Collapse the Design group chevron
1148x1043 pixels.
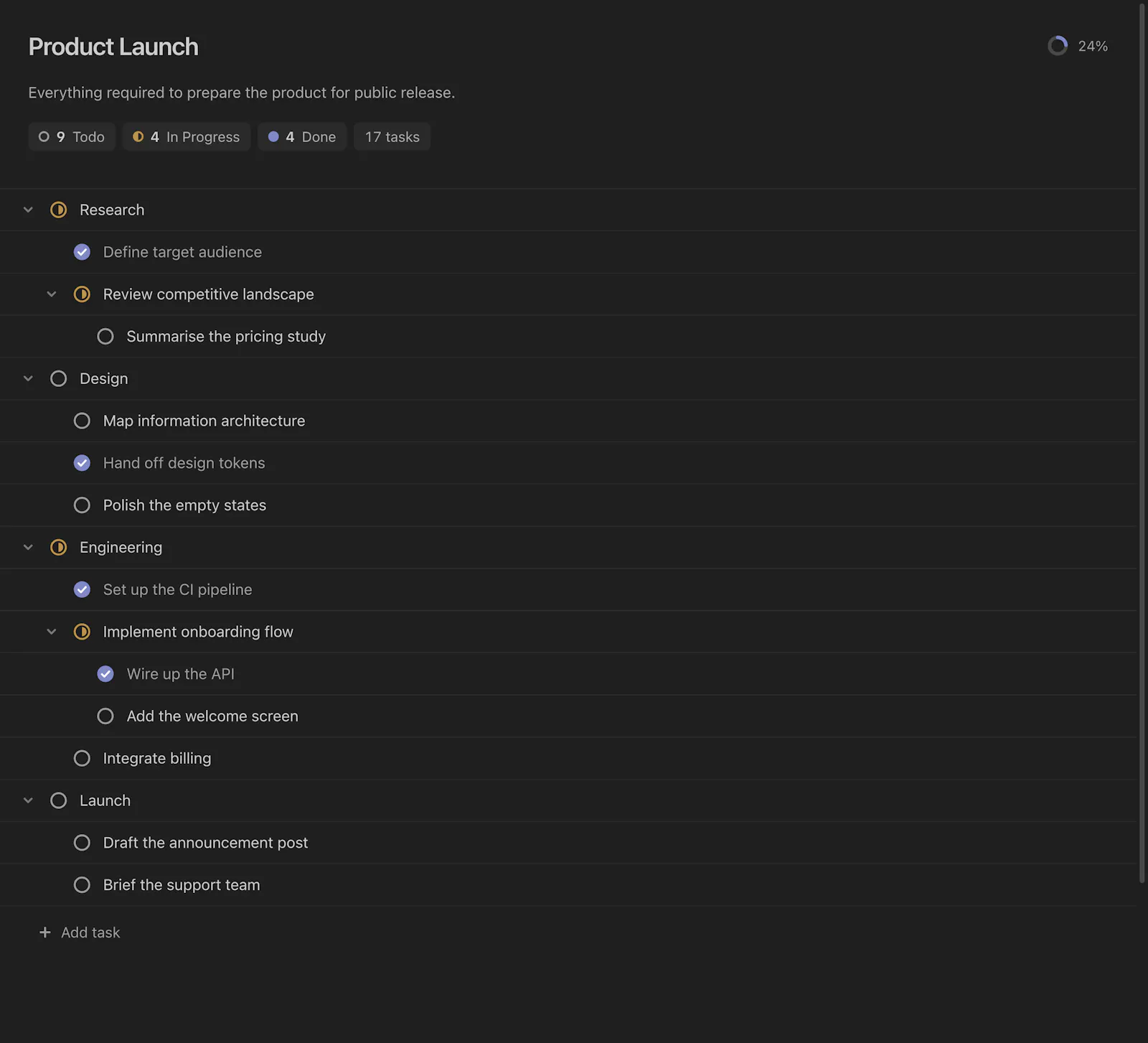click(x=28, y=378)
